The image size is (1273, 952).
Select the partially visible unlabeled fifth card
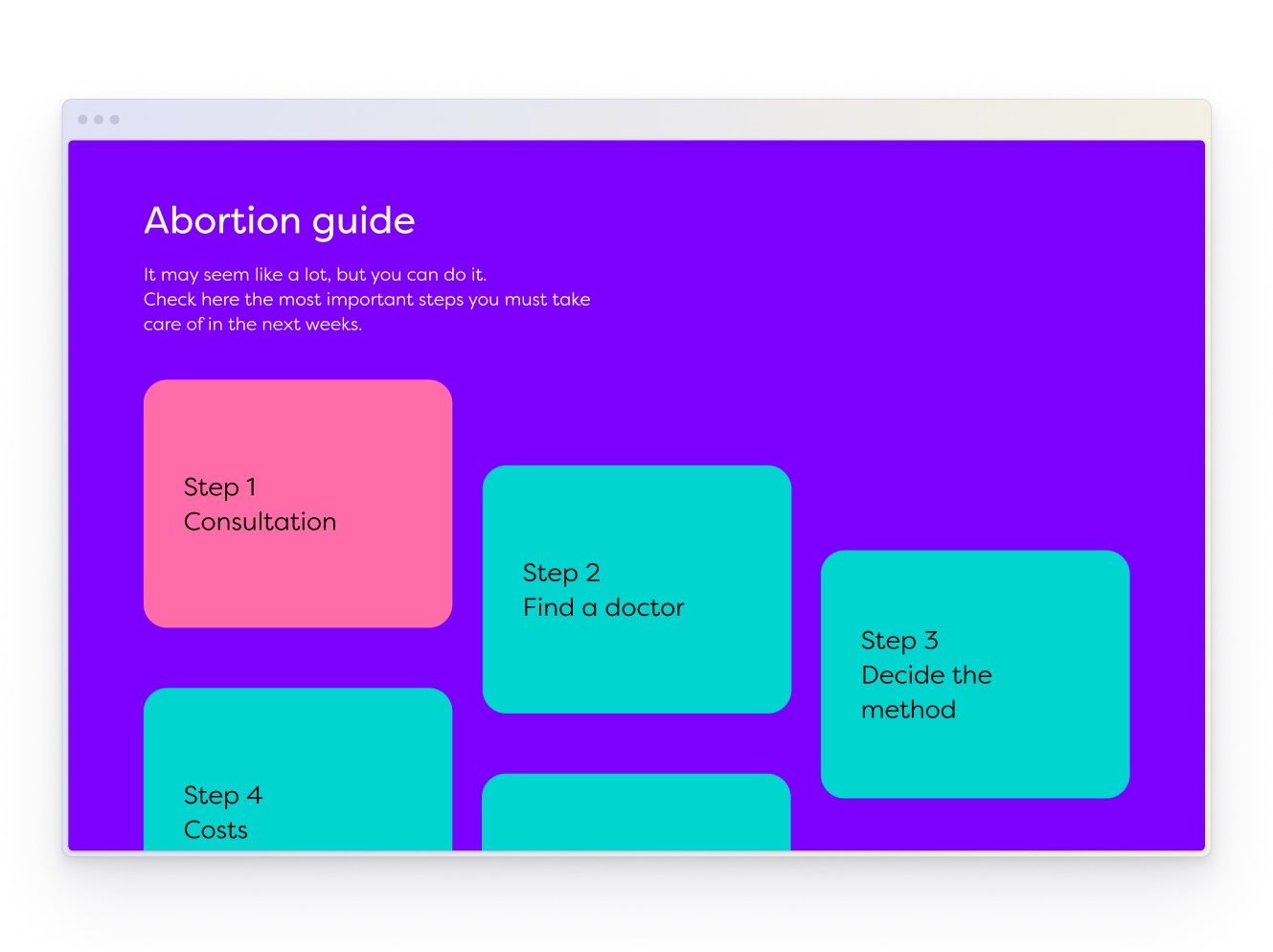636,812
